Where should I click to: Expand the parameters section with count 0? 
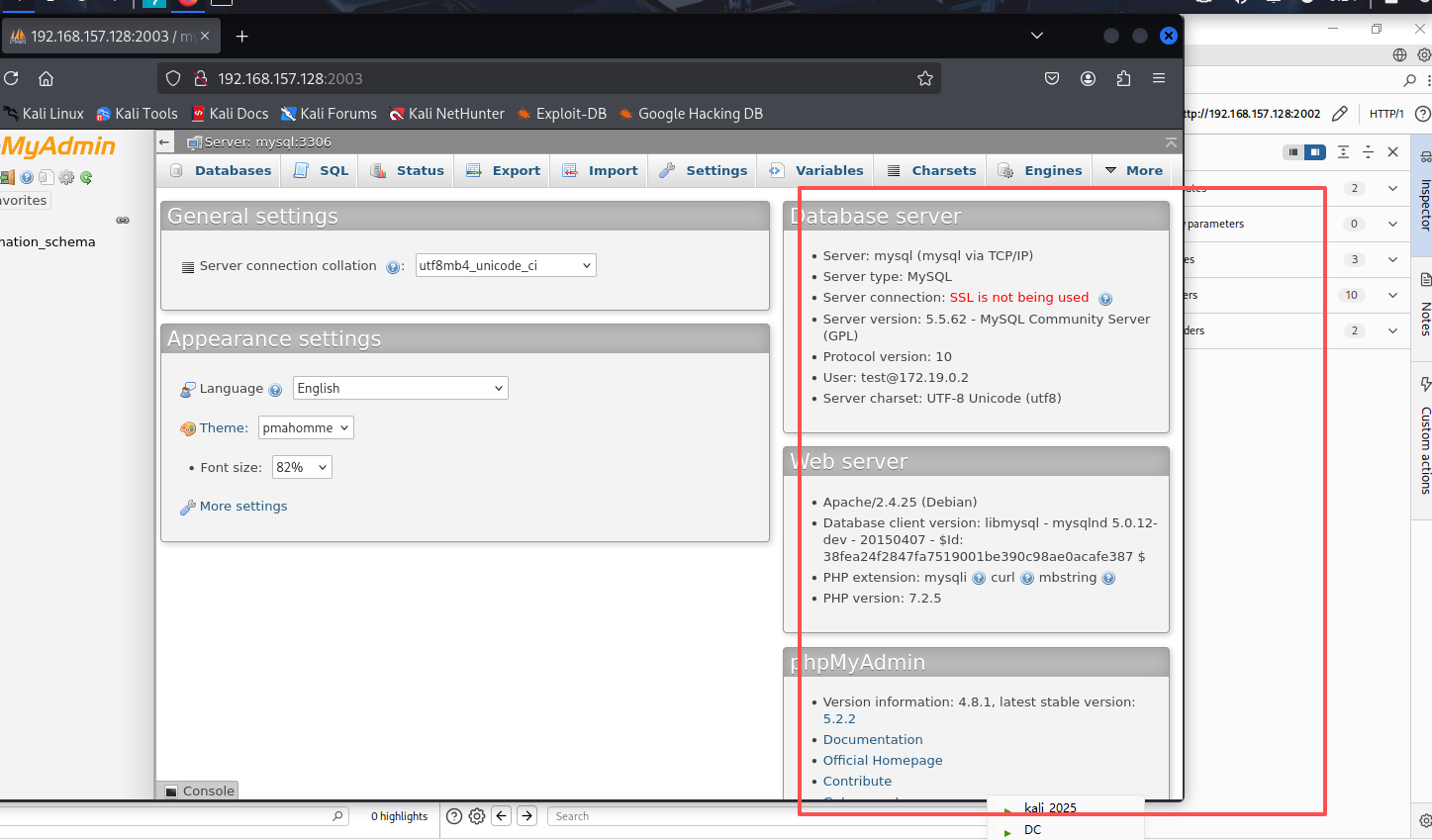point(1392,224)
